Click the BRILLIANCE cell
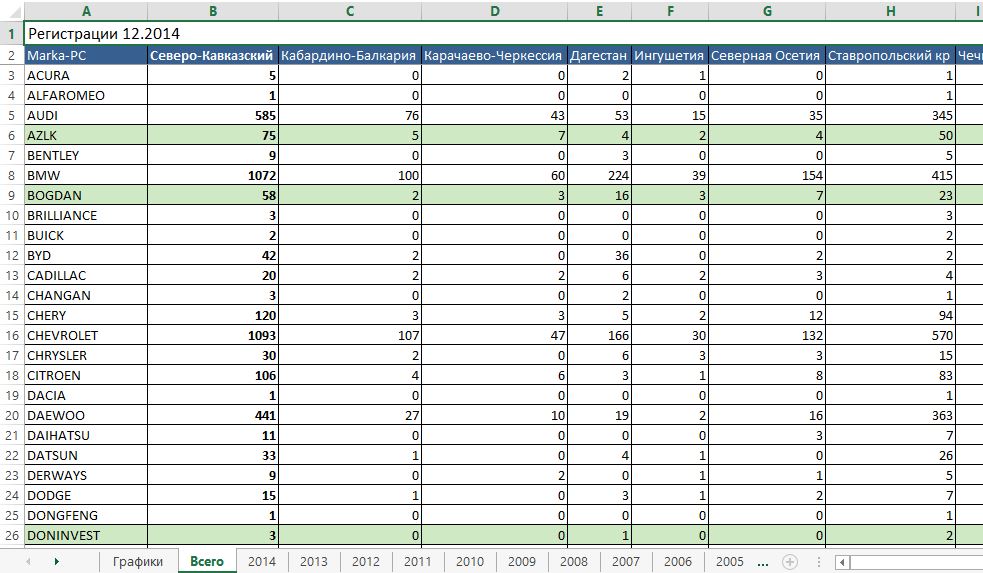Viewport: 983px width, 573px height. (86, 216)
